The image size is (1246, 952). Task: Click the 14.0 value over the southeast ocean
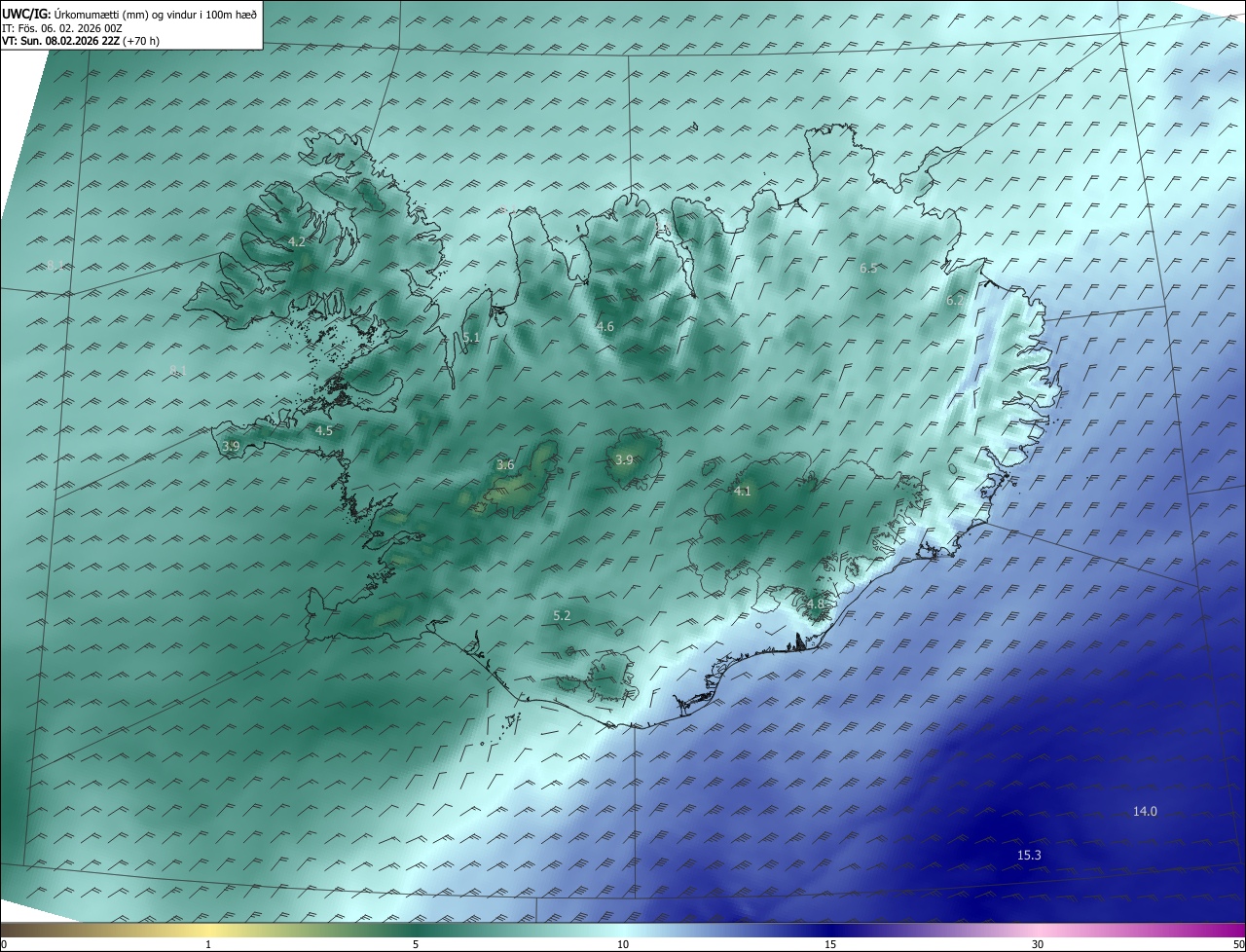pos(1145,812)
